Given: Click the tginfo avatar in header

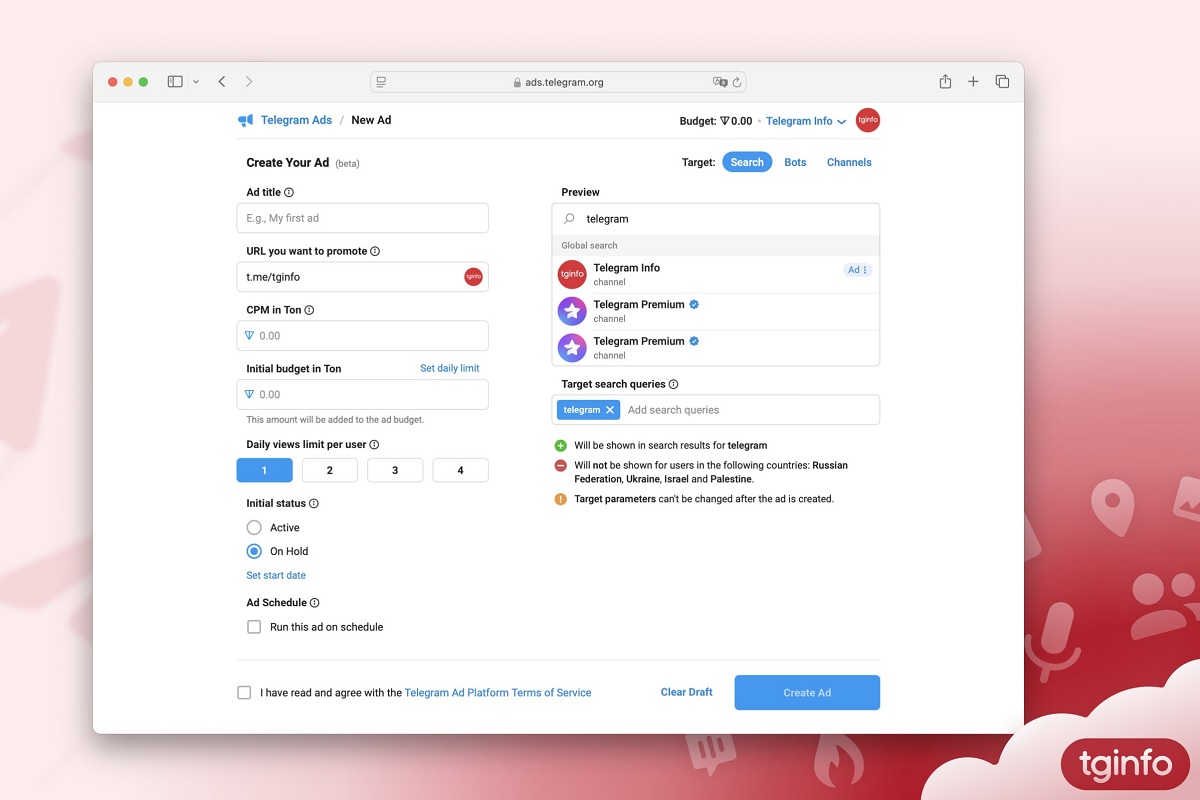Looking at the screenshot, I should [868, 120].
